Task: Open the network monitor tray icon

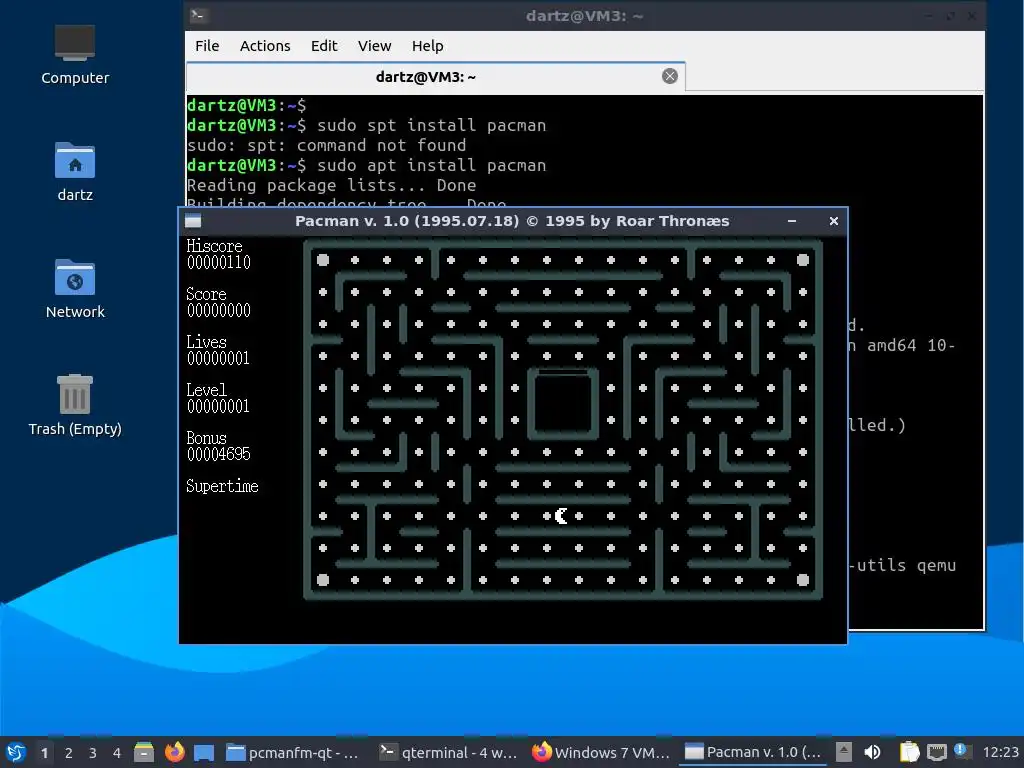Action: (936, 752)
